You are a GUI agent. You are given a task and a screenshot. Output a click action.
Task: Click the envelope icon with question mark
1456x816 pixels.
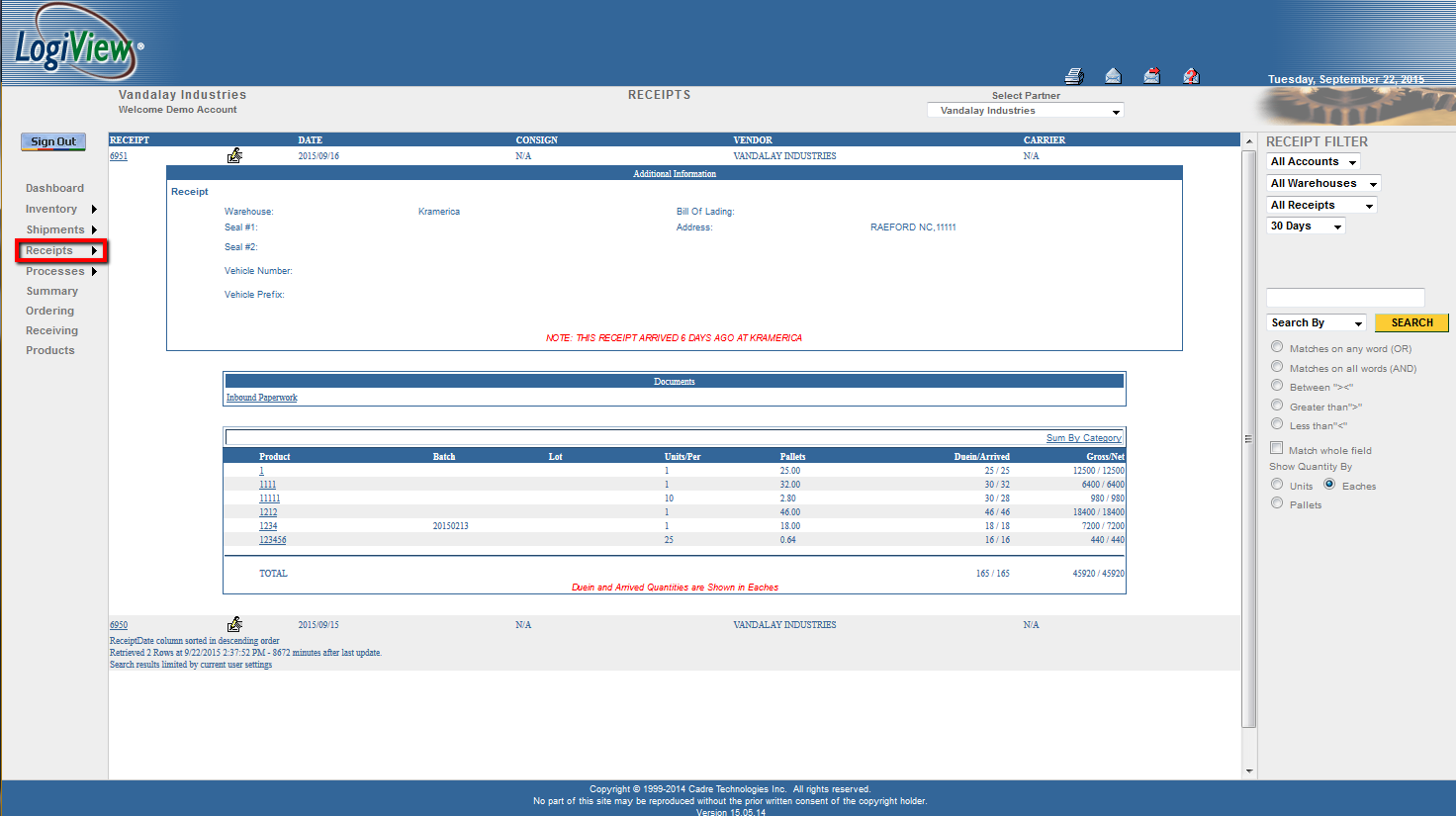tap(1191, 76)
